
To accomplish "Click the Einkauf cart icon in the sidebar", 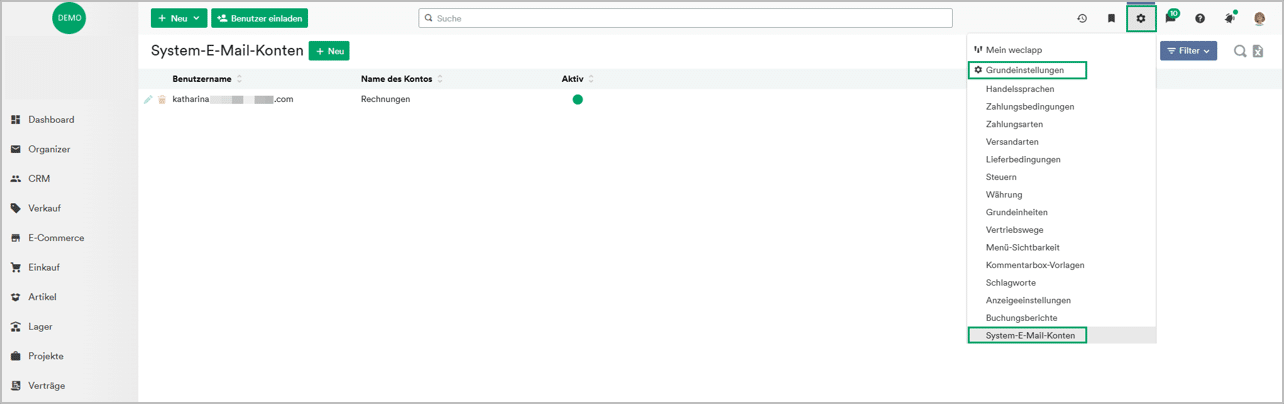I will [16, 267].
